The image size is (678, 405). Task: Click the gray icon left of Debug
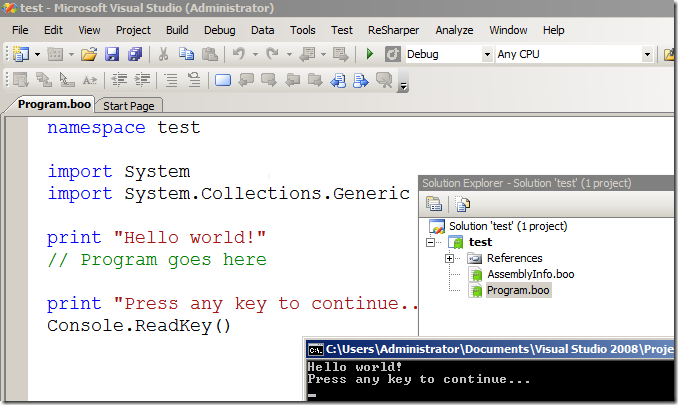(393, 54)
